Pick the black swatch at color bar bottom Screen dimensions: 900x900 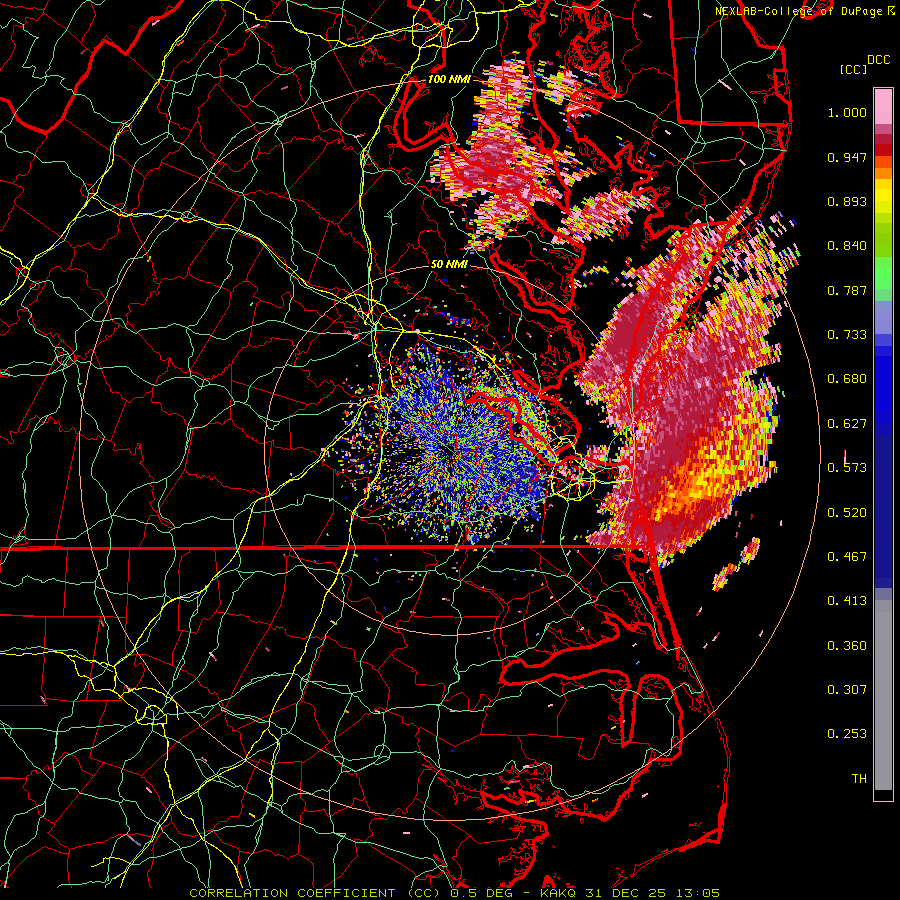tap(883, 795)
